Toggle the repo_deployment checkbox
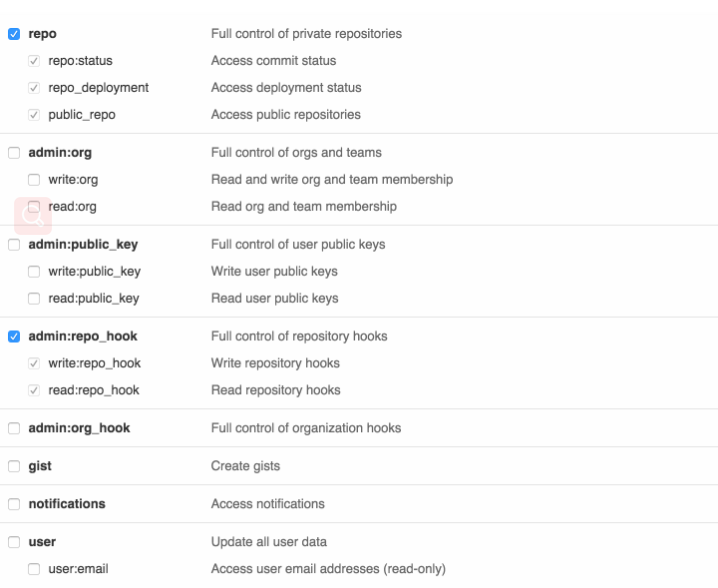Viewport: 718px width, 588px height. (x=33, y=88)
